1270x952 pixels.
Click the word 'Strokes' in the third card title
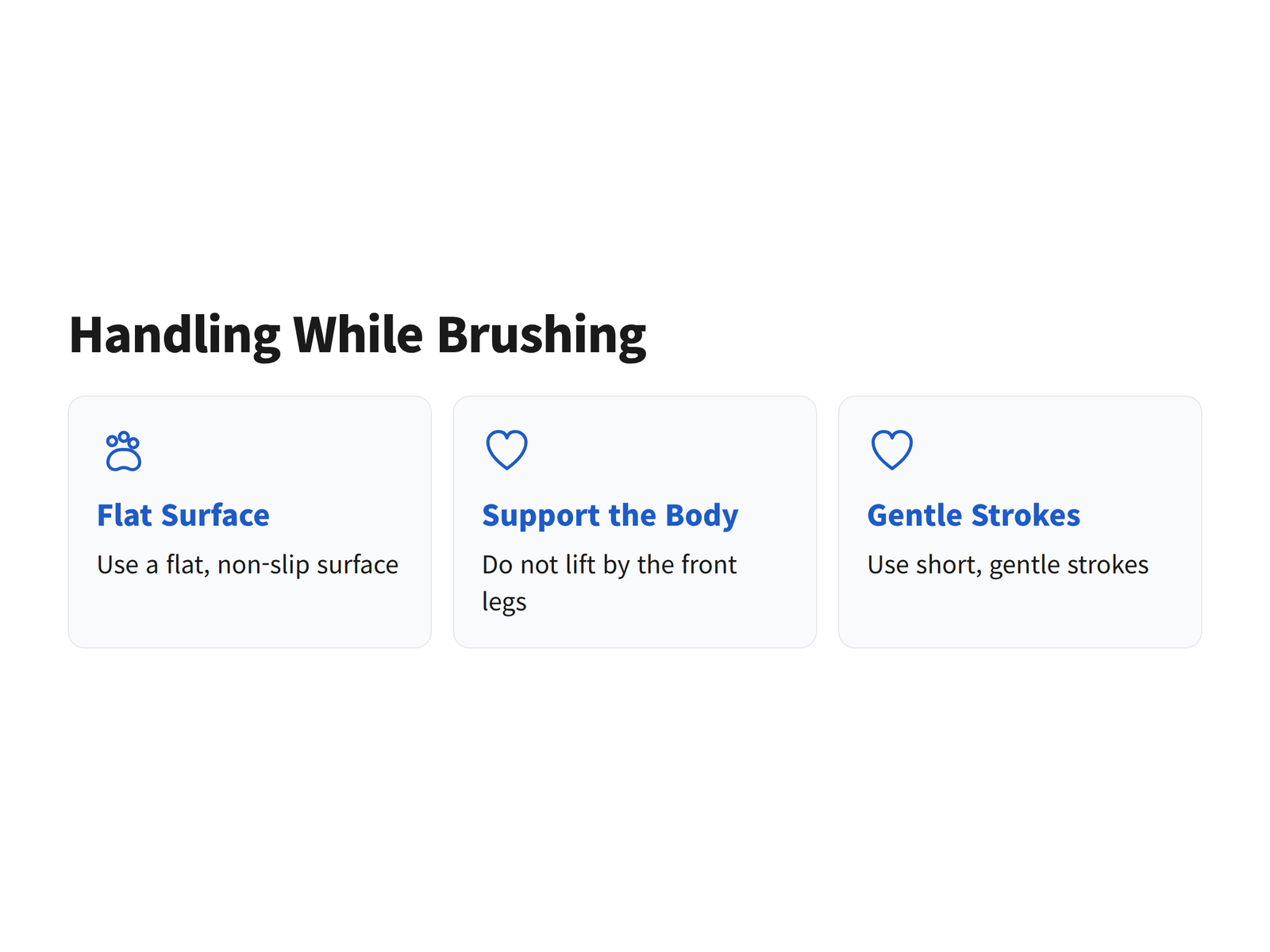[1026, 516]
